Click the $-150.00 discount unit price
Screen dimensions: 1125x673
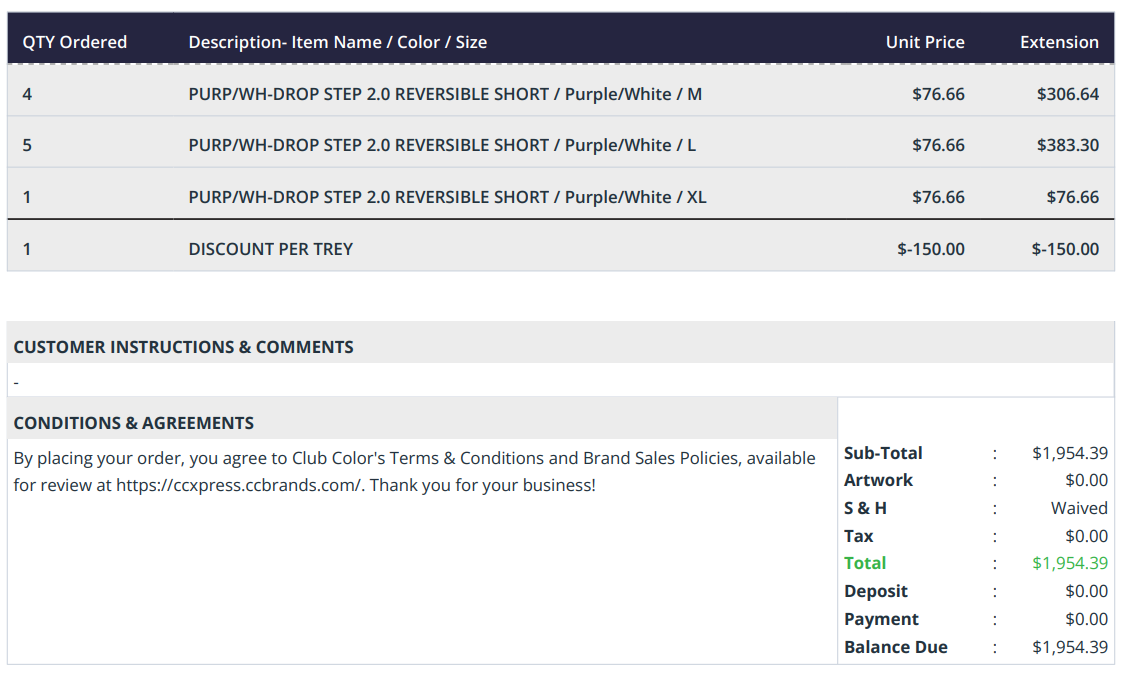click(931, 249)
